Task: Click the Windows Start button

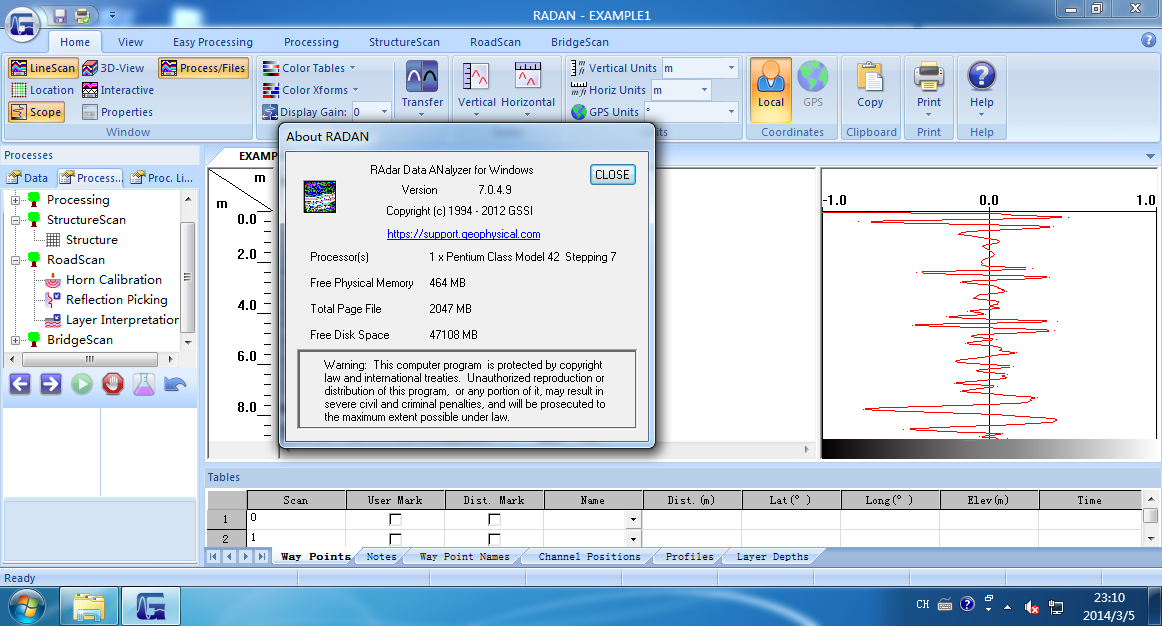Action: tap(27, 607)
